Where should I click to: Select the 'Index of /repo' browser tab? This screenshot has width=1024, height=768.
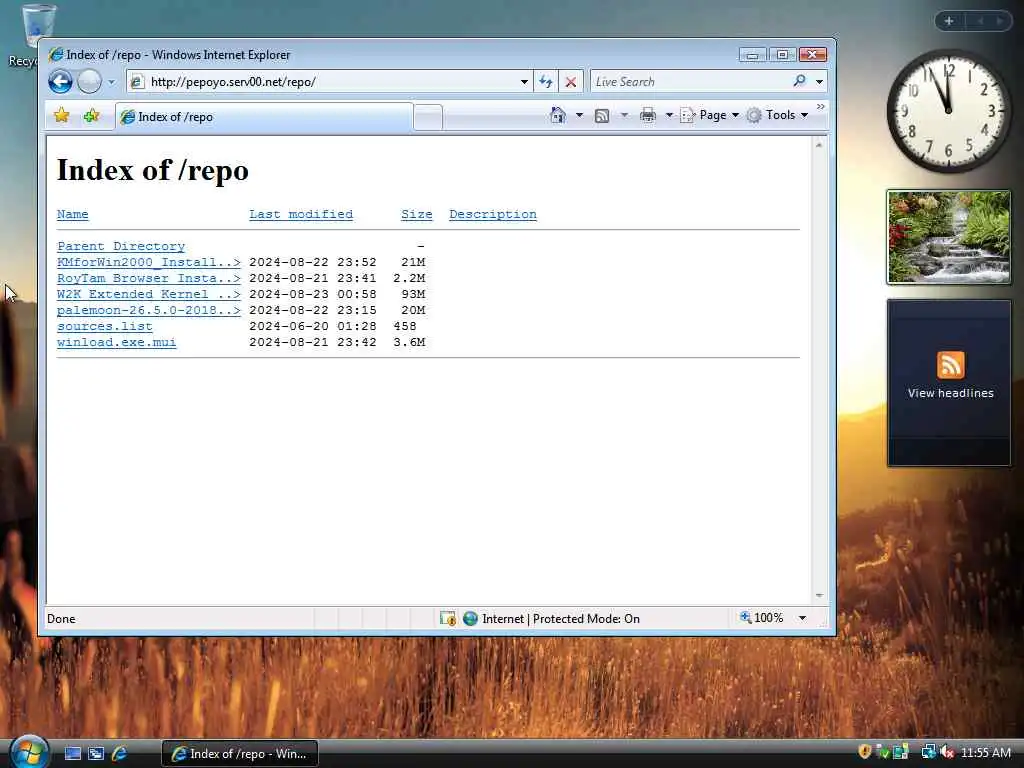click(264, 117)
